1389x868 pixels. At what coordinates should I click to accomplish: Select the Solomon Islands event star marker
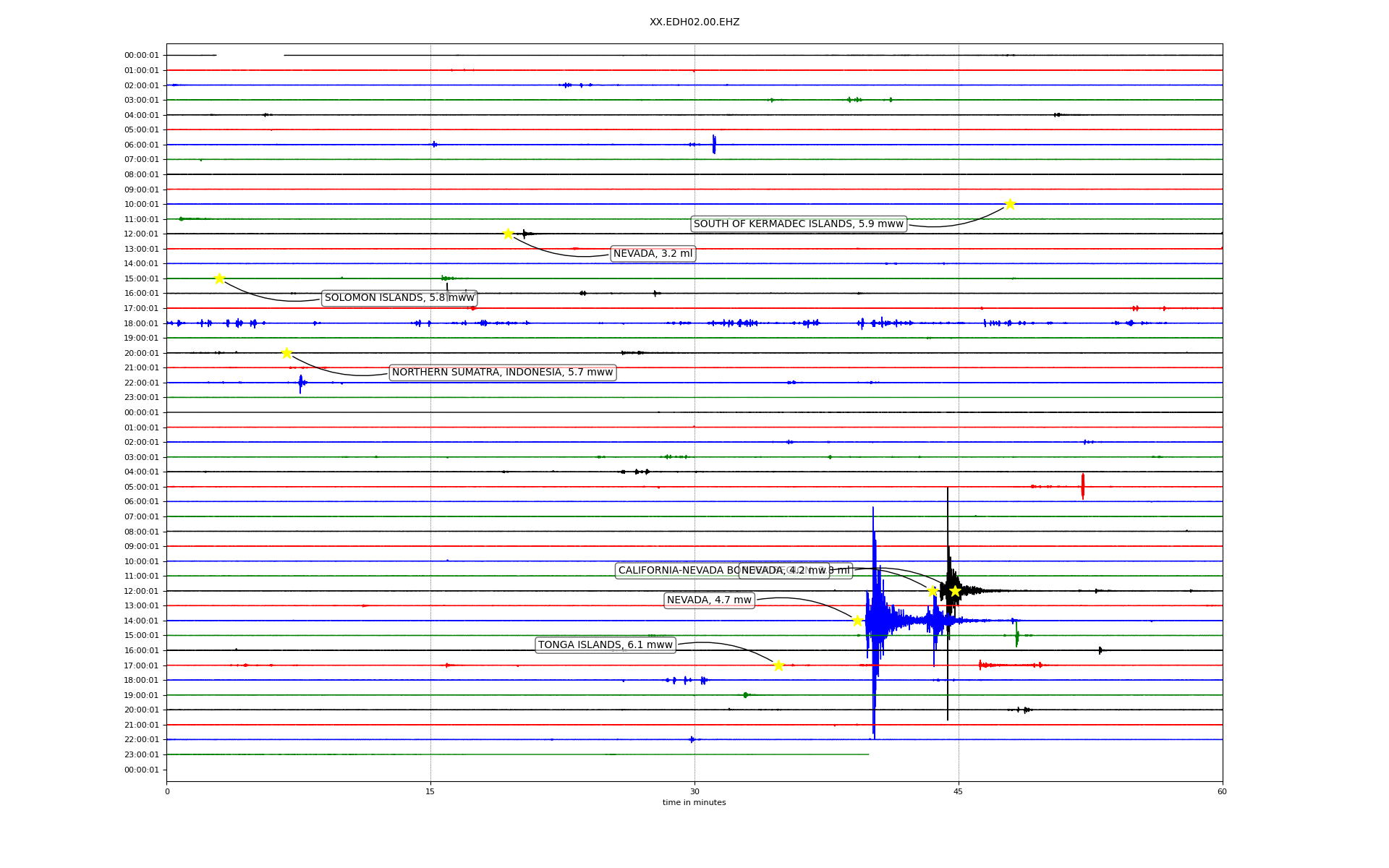pos(219,278)
